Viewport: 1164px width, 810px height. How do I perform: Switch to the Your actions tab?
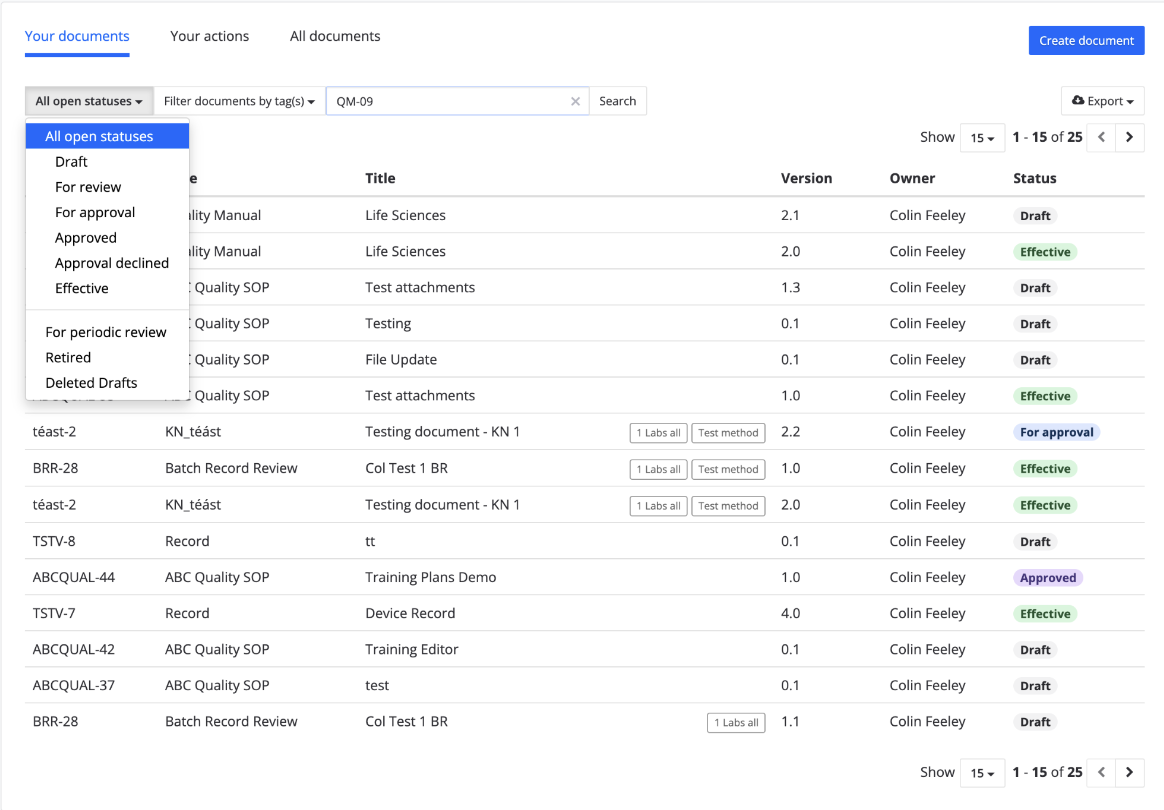209,36
